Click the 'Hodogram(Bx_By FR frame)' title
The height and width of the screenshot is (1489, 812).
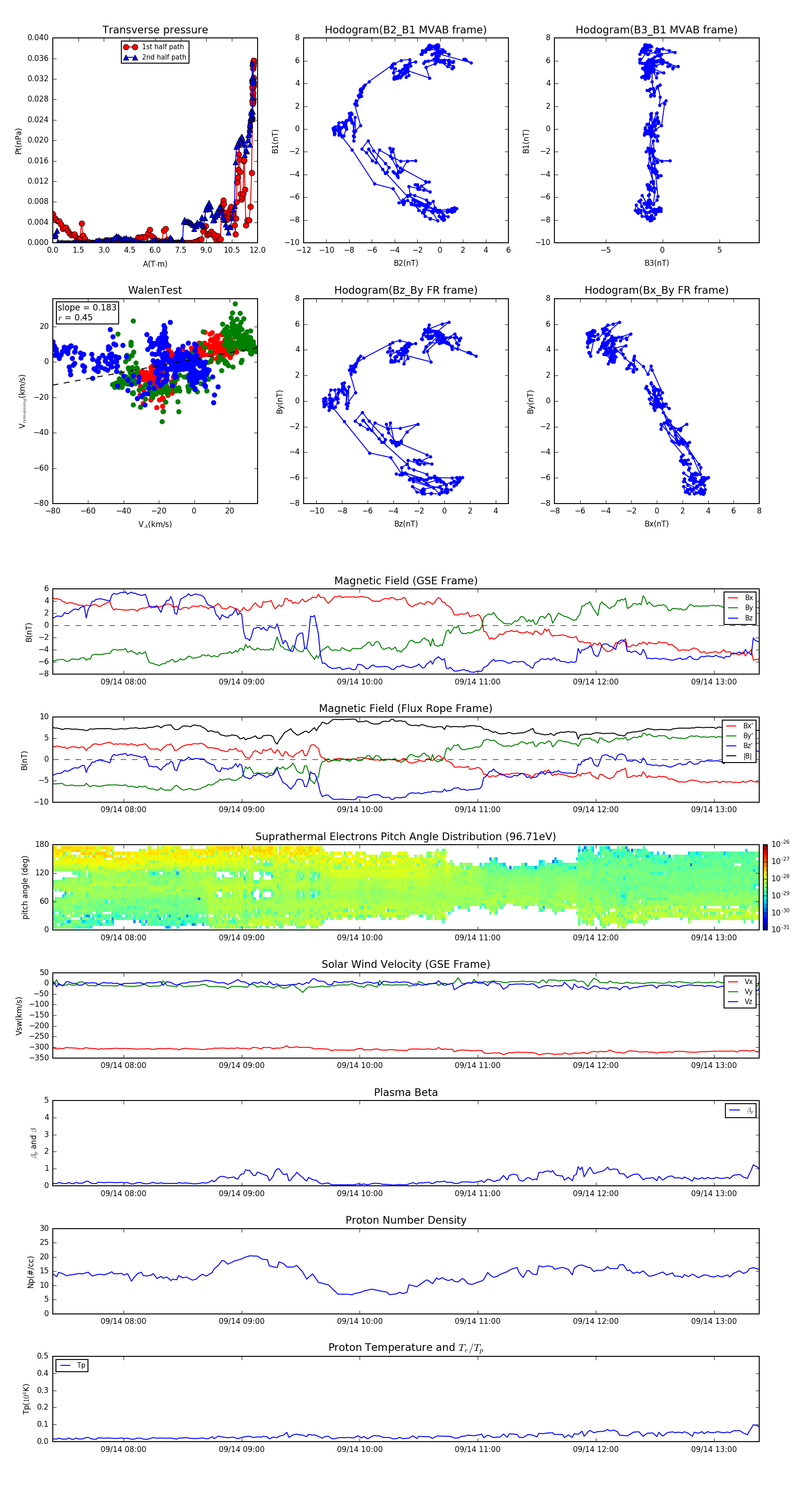[x=656, y=290]
